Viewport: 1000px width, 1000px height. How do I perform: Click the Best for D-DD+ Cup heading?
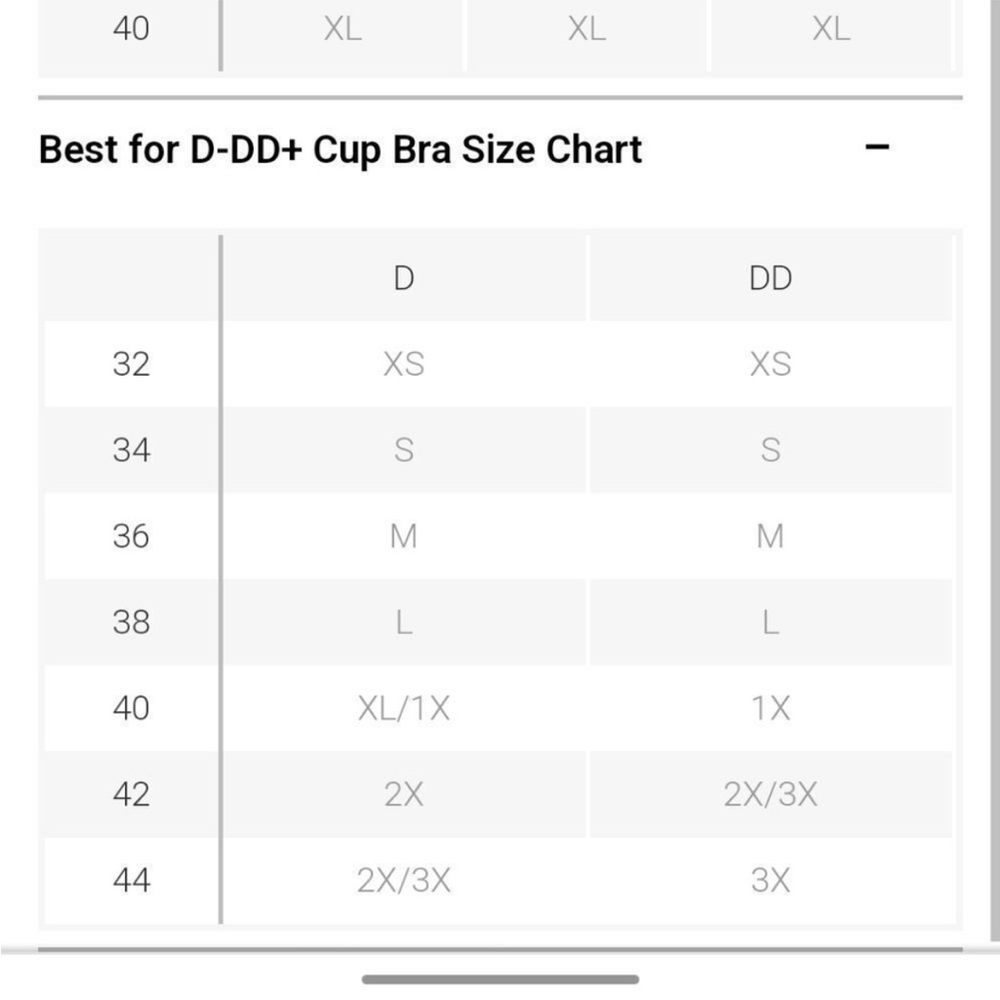coord(340,150)
